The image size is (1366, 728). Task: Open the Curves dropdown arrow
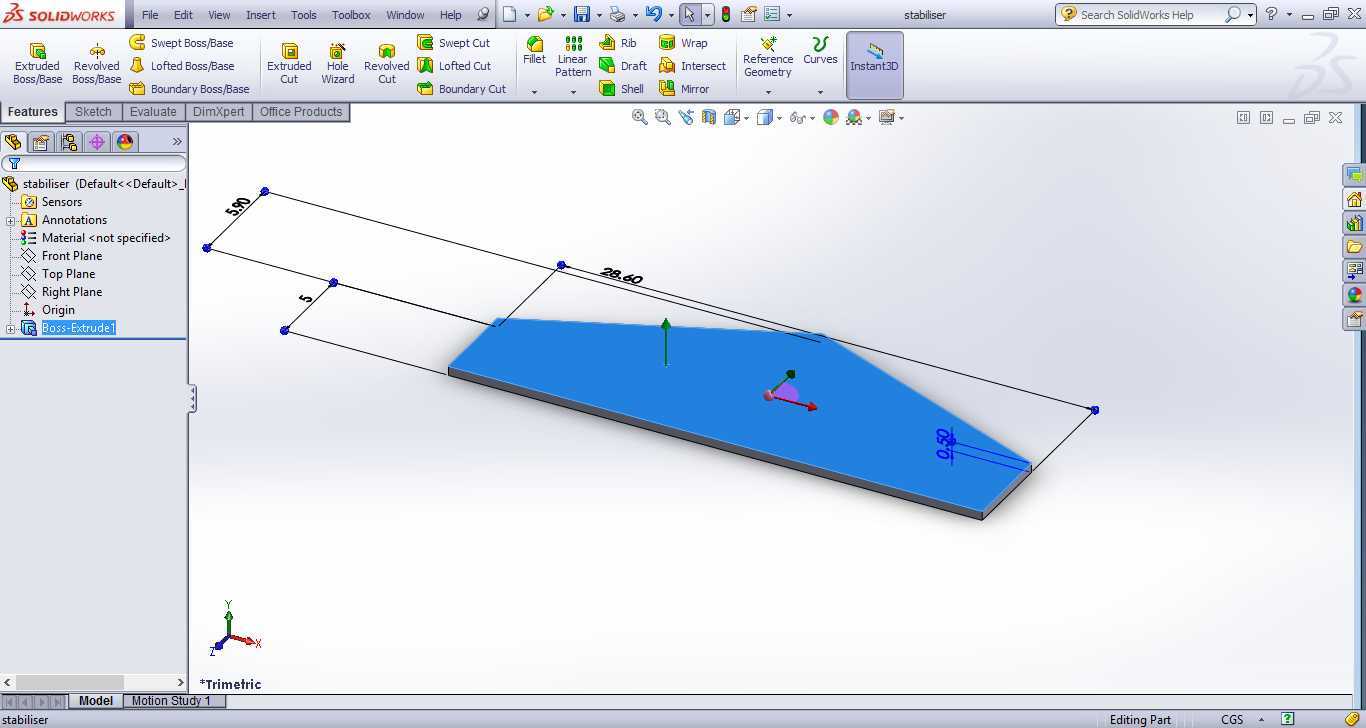820,92
